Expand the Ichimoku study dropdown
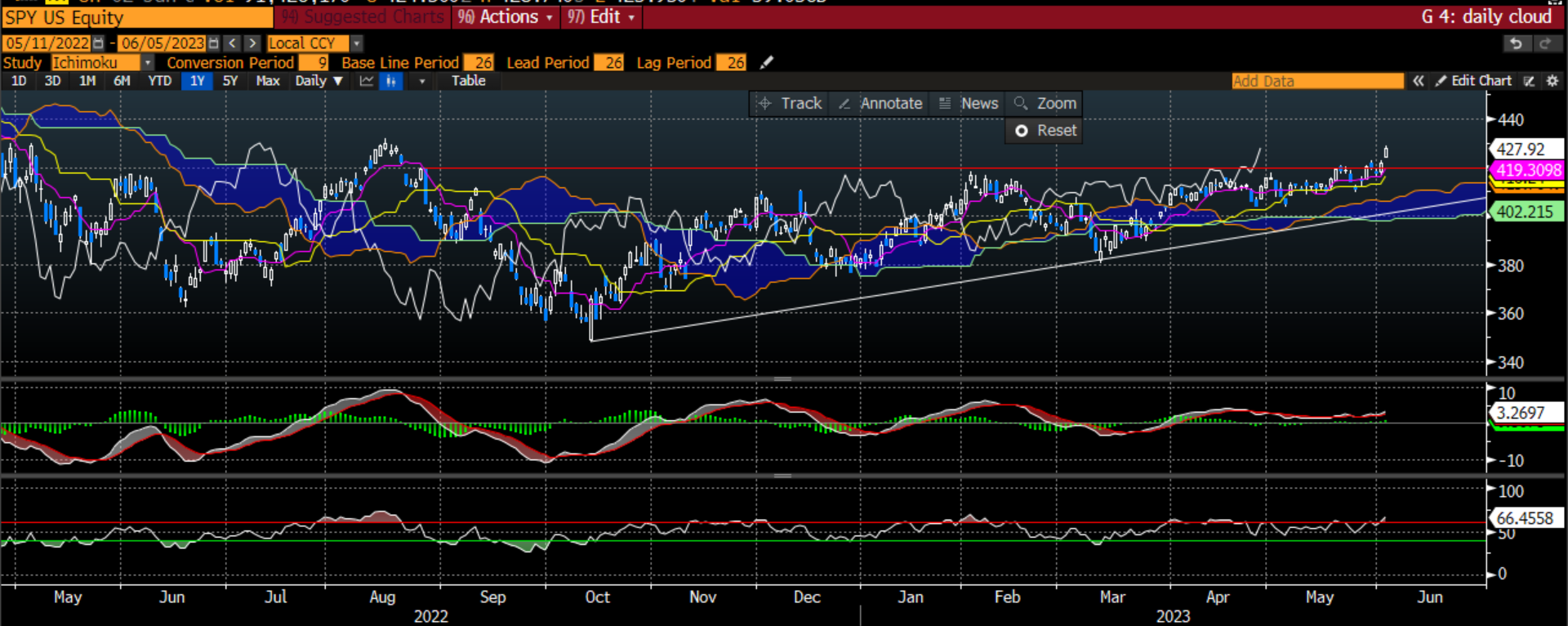This screenshot has height=626, width=1568. [147, 63]
